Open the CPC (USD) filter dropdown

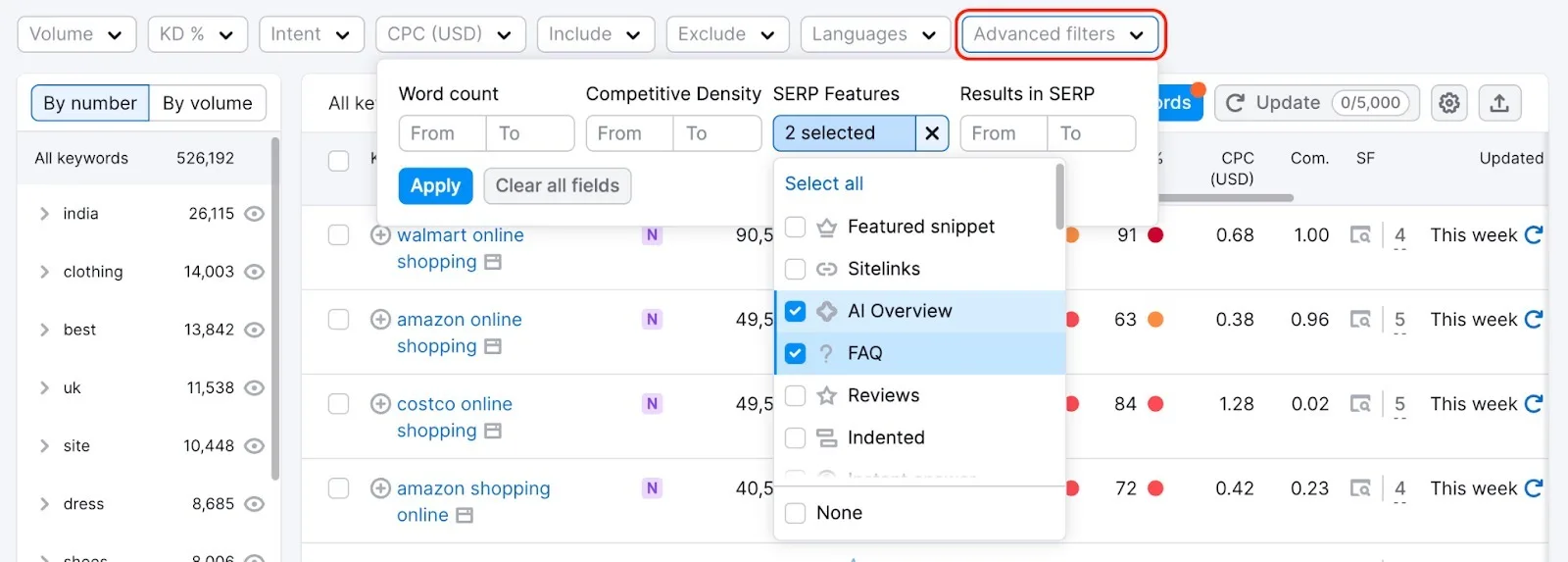coord(450,34)
